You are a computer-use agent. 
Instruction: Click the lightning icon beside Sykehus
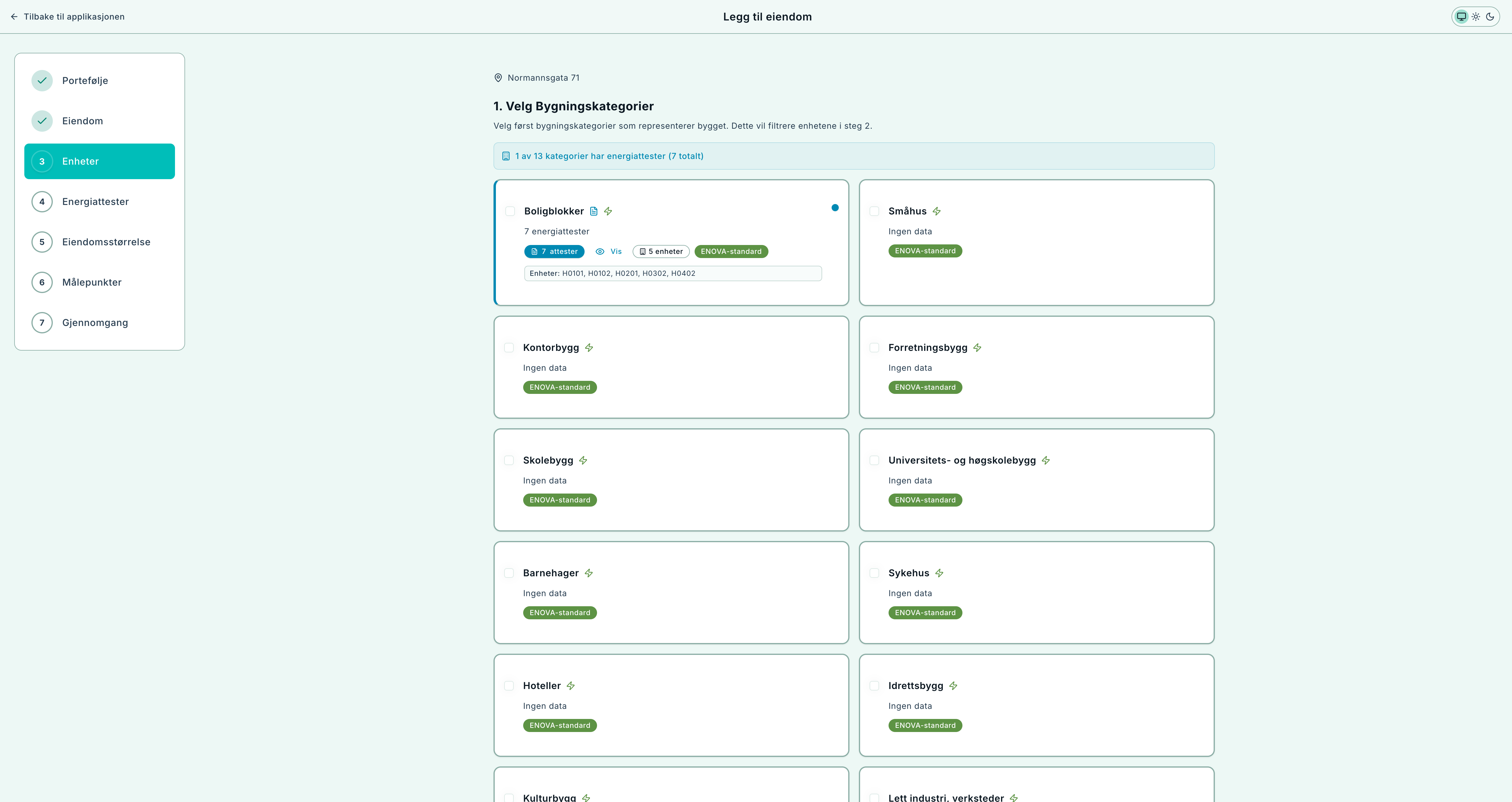click(x=939, y=573)
